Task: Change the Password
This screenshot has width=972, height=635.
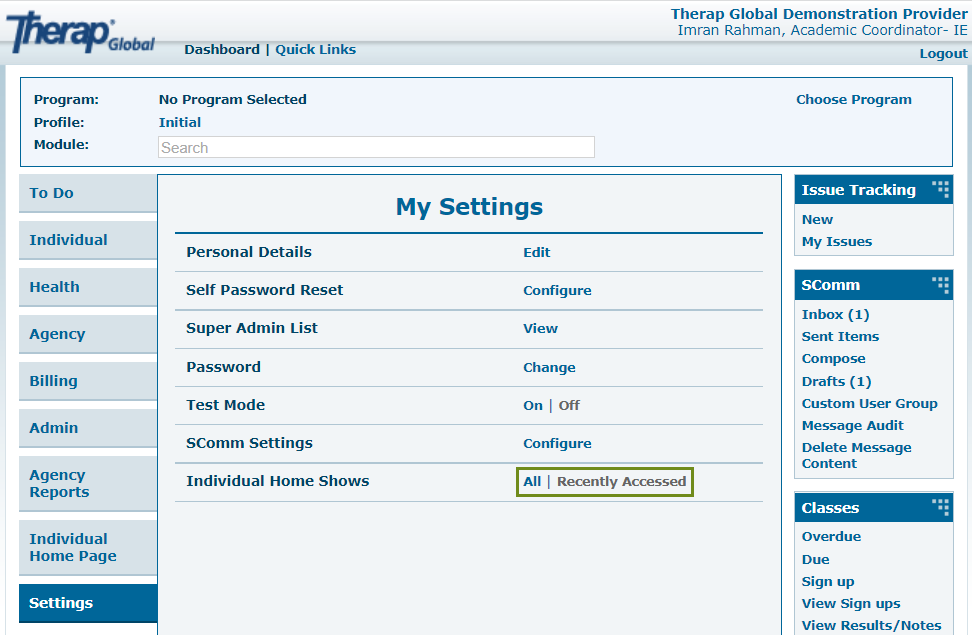Action: (x=549, y=368)
